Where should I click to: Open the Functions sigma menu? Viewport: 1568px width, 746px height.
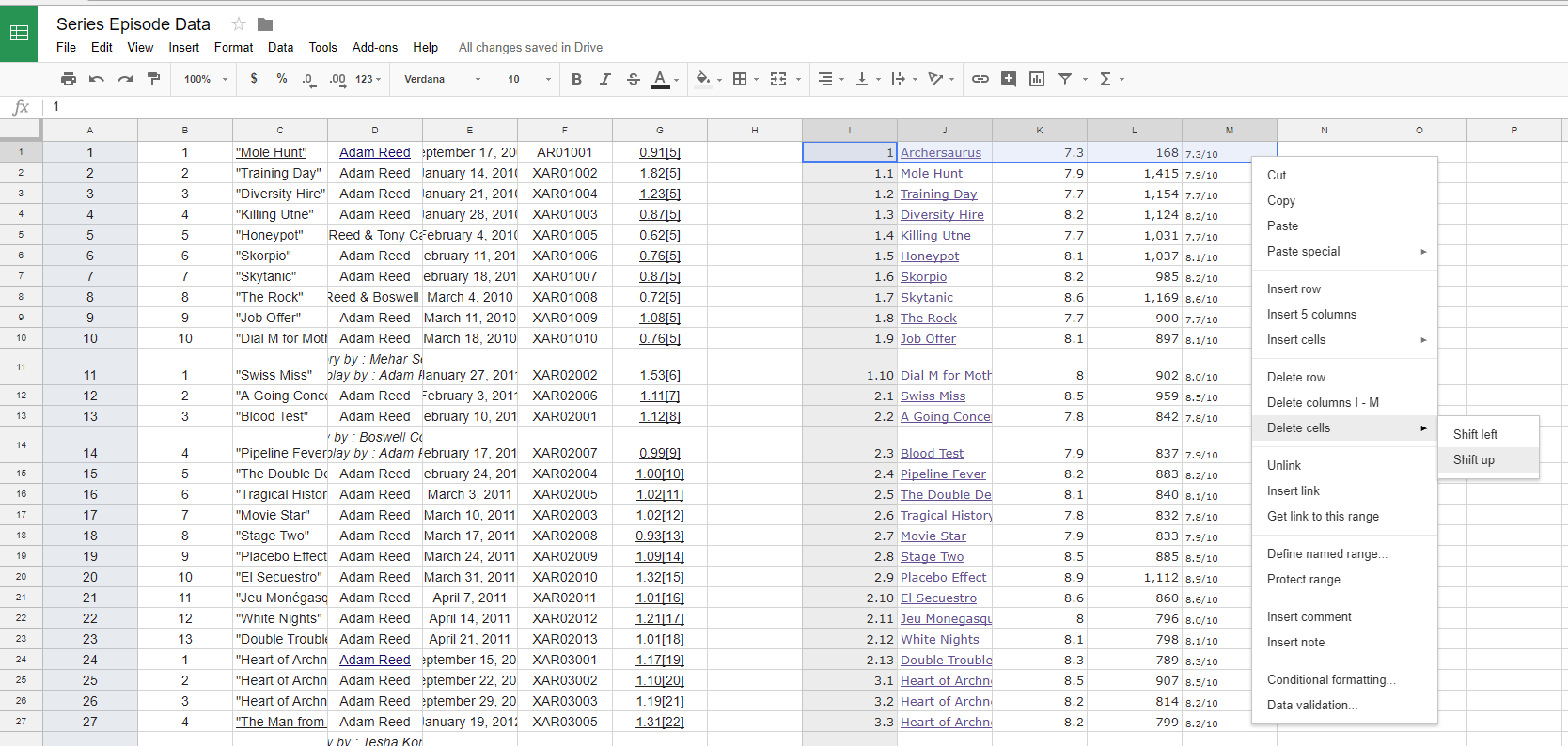tap(1111, 79)
